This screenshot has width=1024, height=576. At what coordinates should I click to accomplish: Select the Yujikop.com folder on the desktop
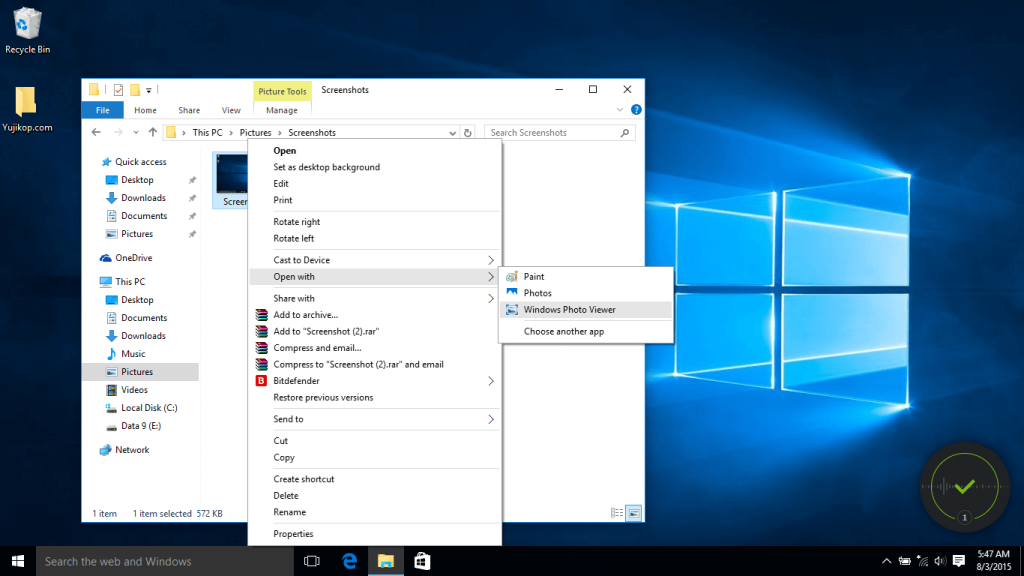pos(27,109)
